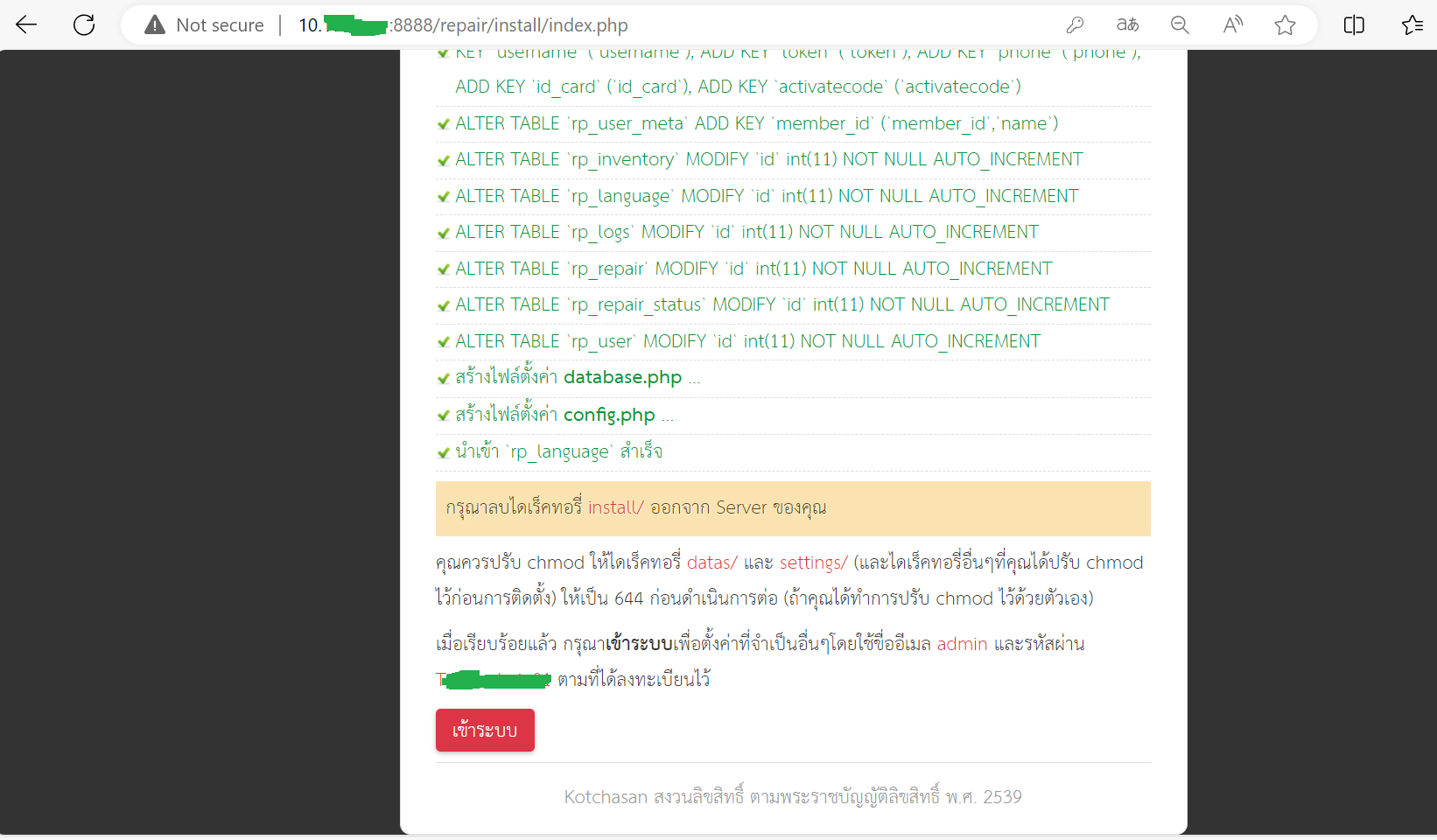This screenshot has height=840, width=1437.
Task: Activate the Read aloud icon
Action: point(1232,25)
